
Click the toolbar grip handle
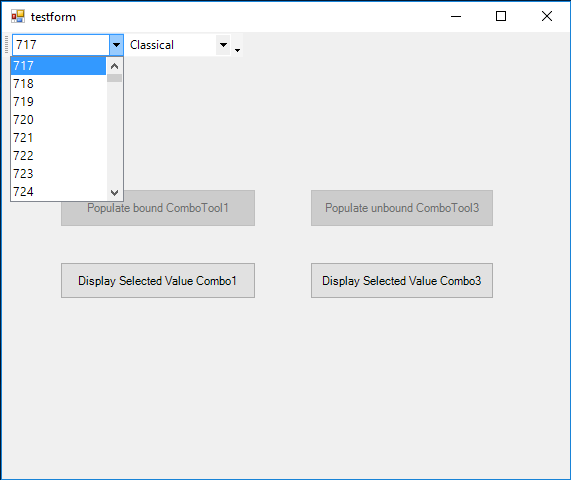click(6, 45)
